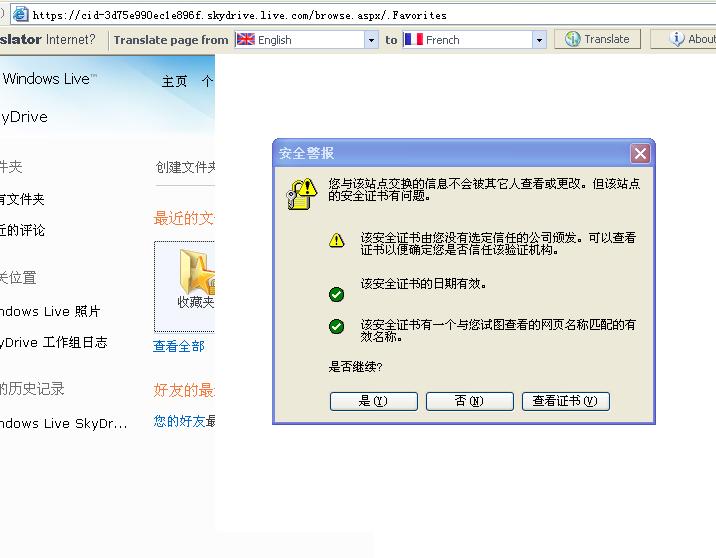Click the Windows Live logo text
Viewport: 716px width, 558px height.
point(49,79)
